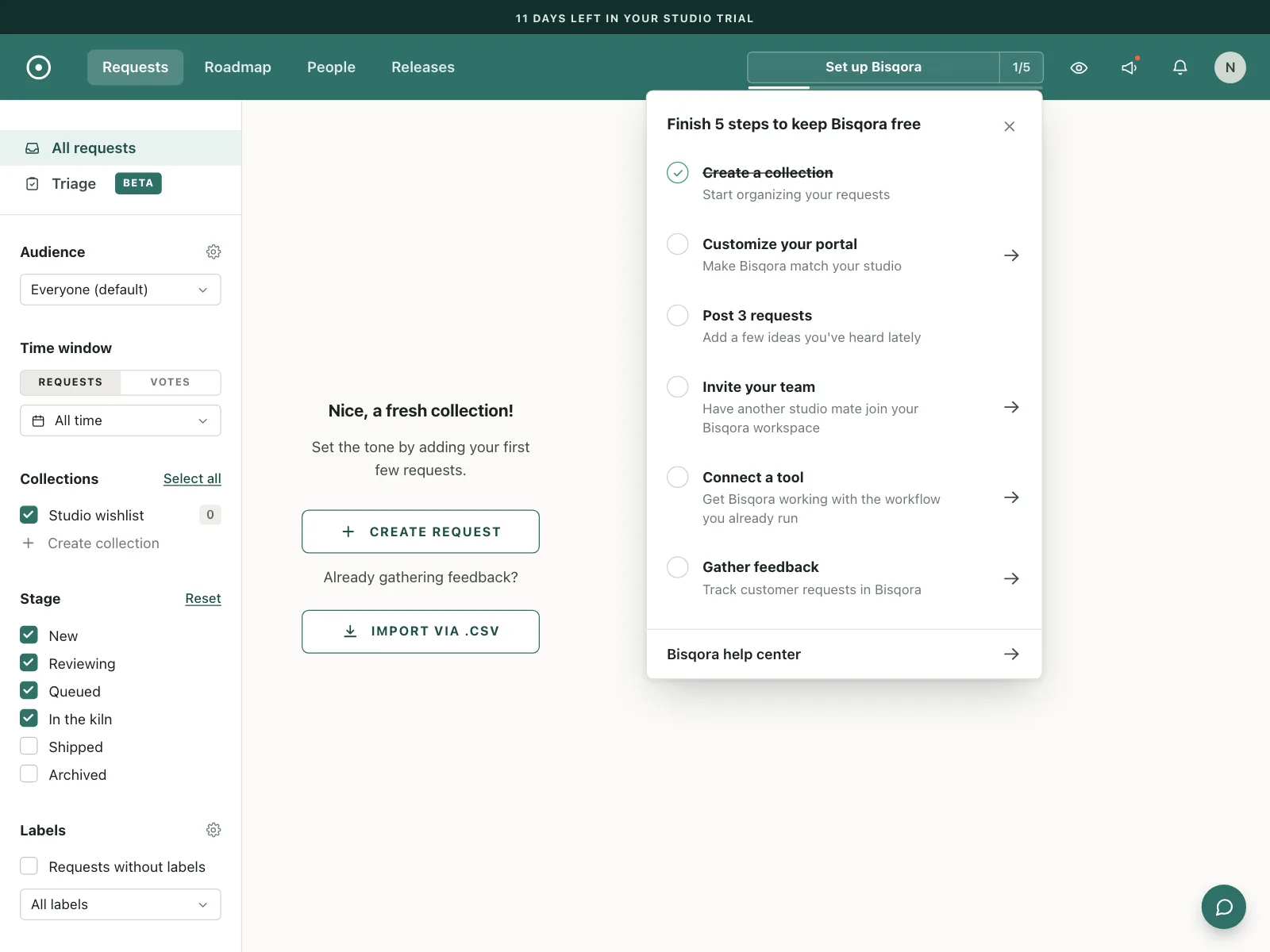1270x952 pixels.
Task: Open the All labels dropdown
Action: pos(121,904)
